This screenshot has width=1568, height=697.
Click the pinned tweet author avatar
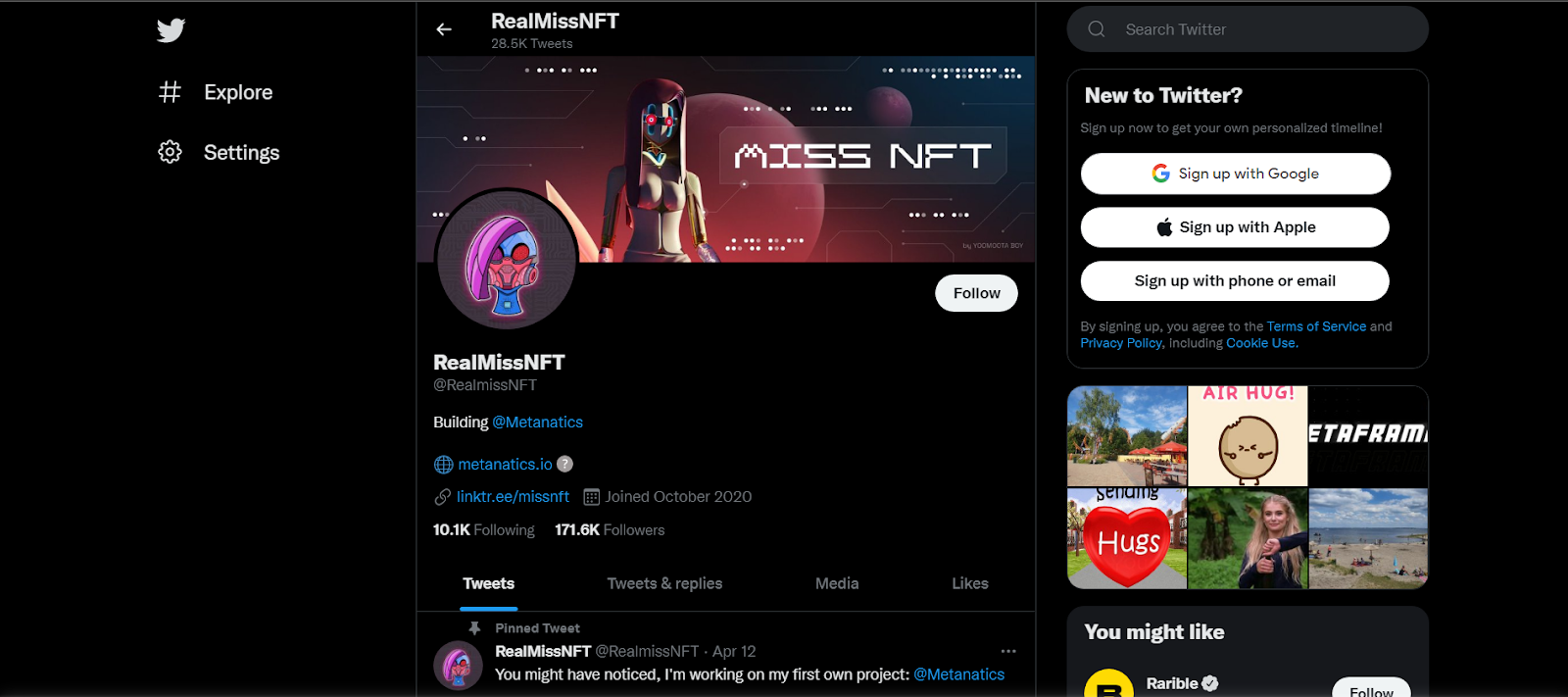458,666
